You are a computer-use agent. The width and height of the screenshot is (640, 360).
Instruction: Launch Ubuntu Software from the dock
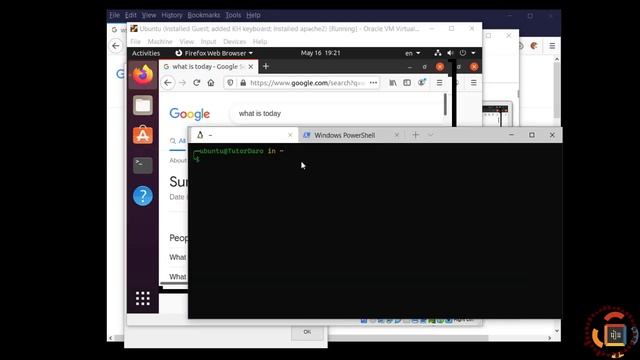pos(142,135)
